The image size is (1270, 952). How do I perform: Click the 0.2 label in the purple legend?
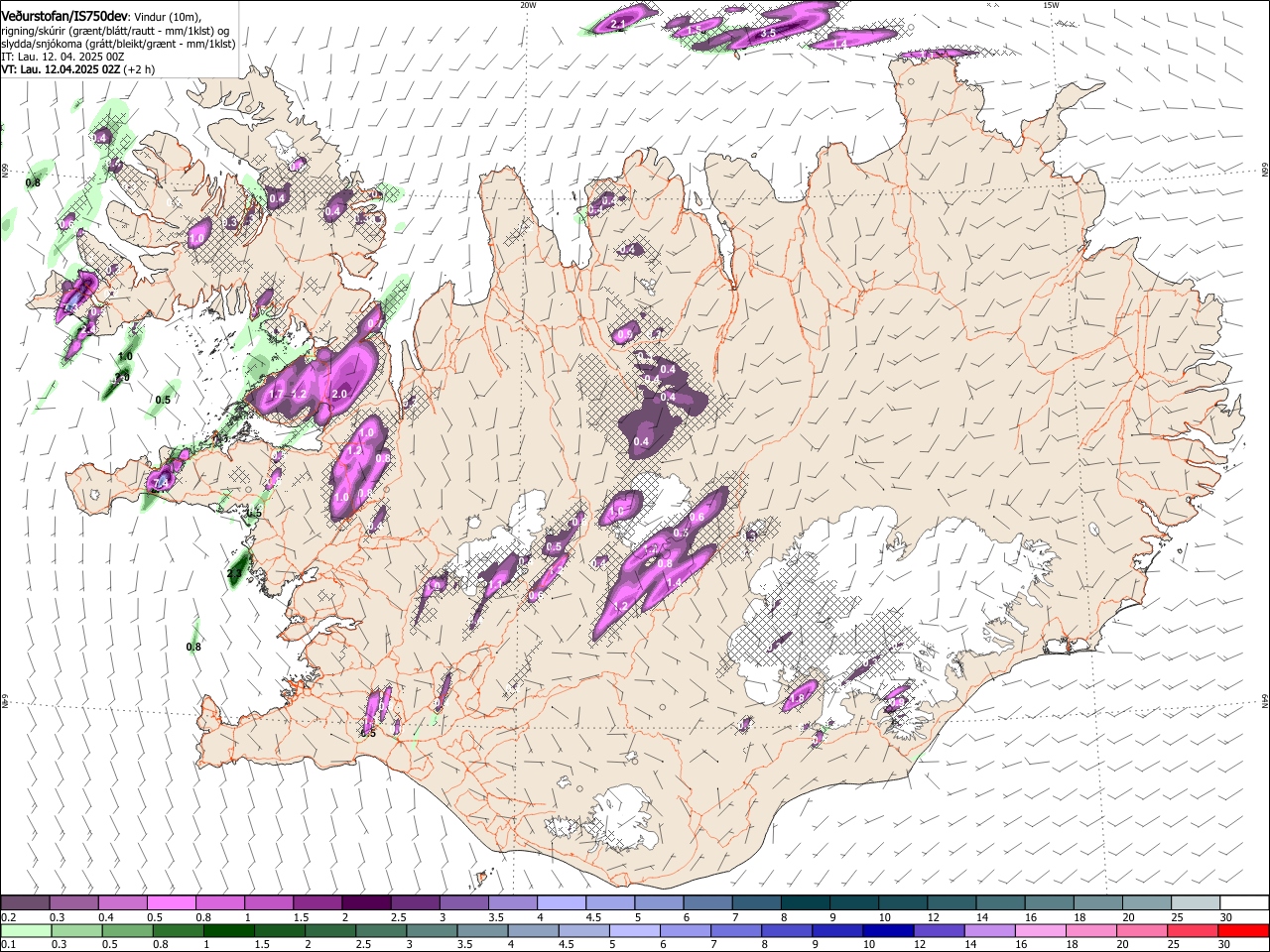pos(9,918)
